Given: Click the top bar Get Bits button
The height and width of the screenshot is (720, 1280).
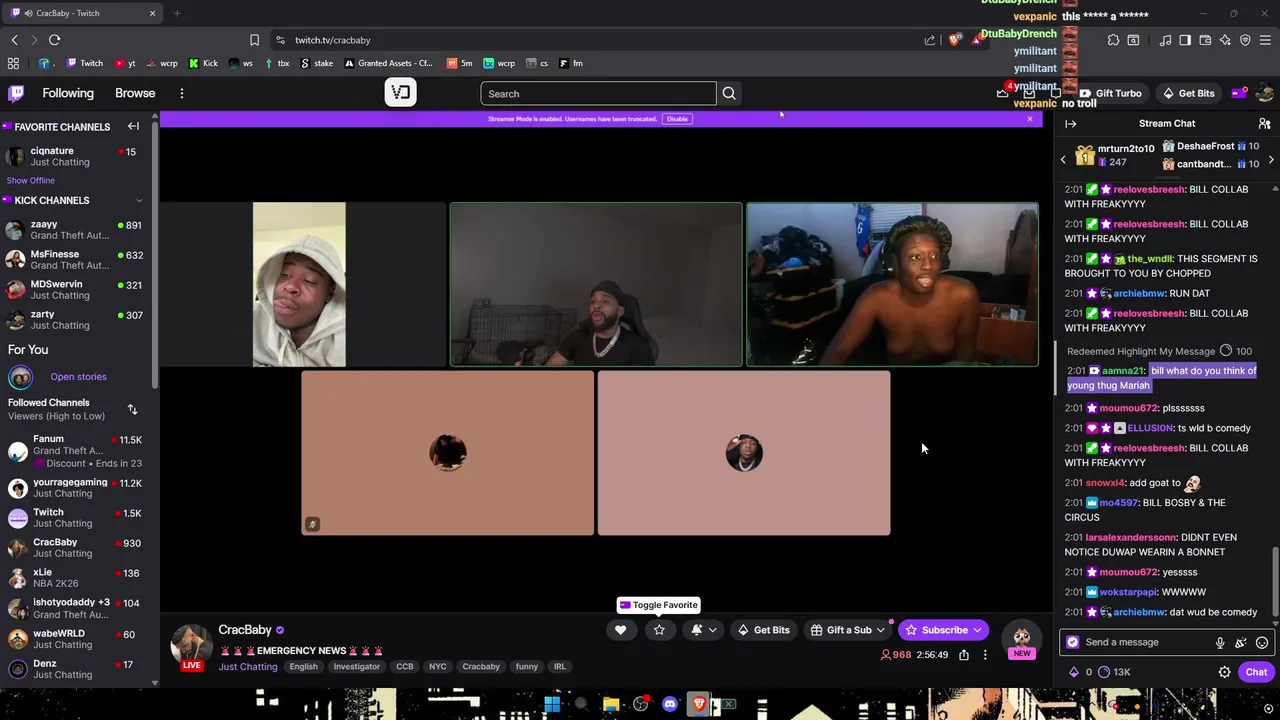Looking at the screenshot, I should pos(1188,93).
